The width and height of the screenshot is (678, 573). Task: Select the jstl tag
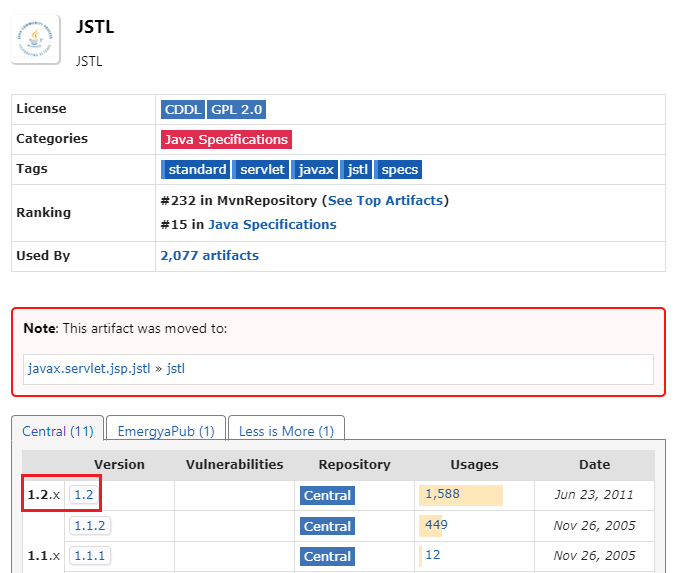(x=356, y=169)
